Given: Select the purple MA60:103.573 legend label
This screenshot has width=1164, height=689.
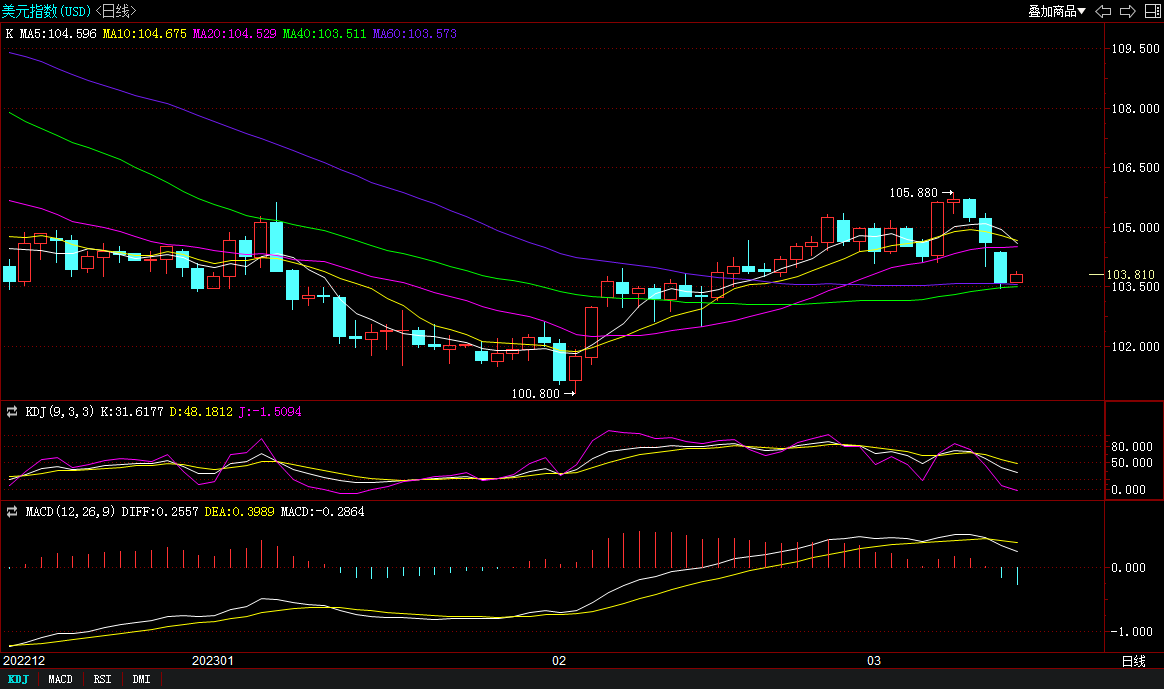Looking at the screenshot, I should pyautogui.click(x=414, y=33).
